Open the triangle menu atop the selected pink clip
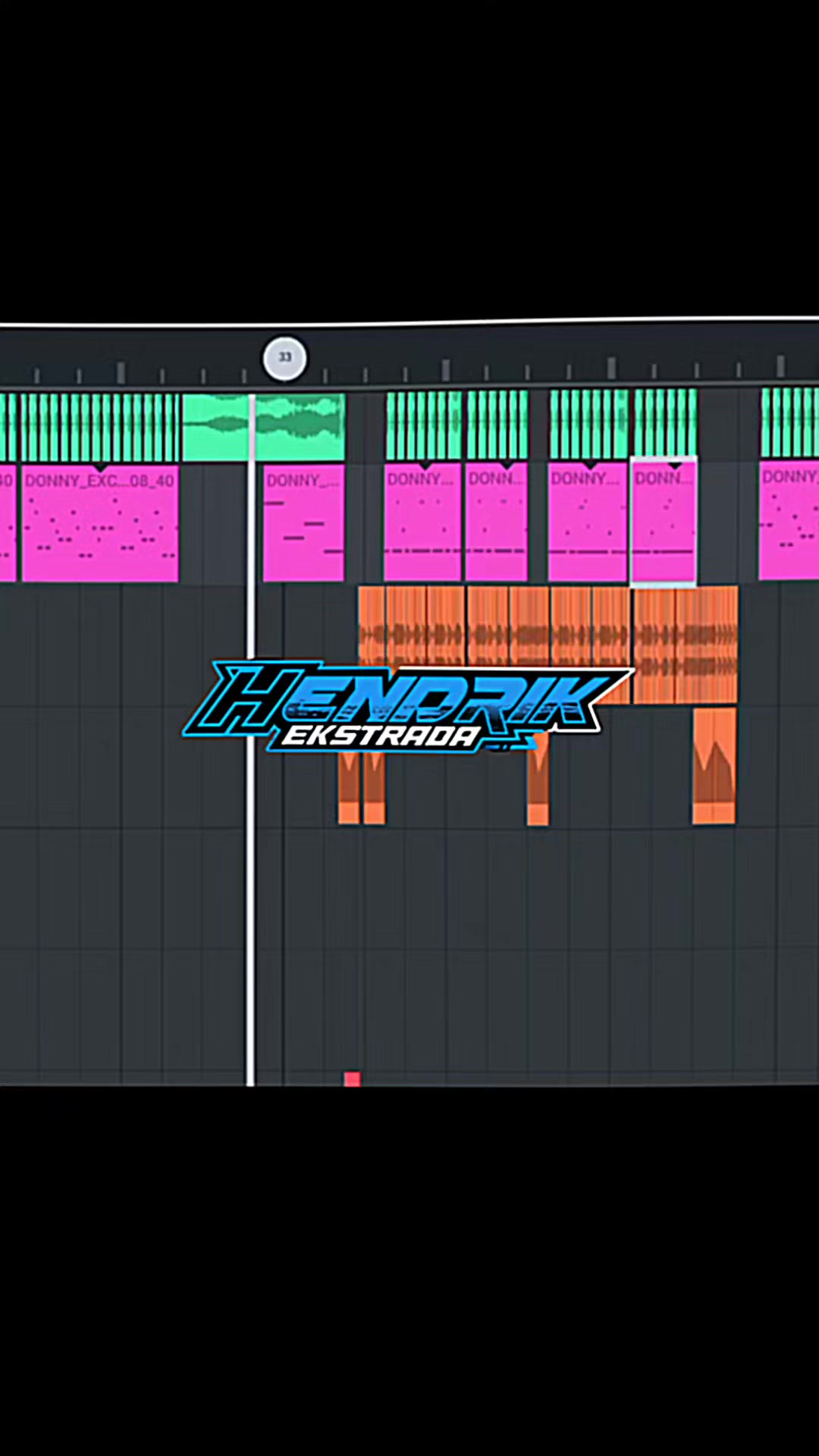Image resolution: width=819 pixels, height=1456 pixels. [x=673, y=464]
